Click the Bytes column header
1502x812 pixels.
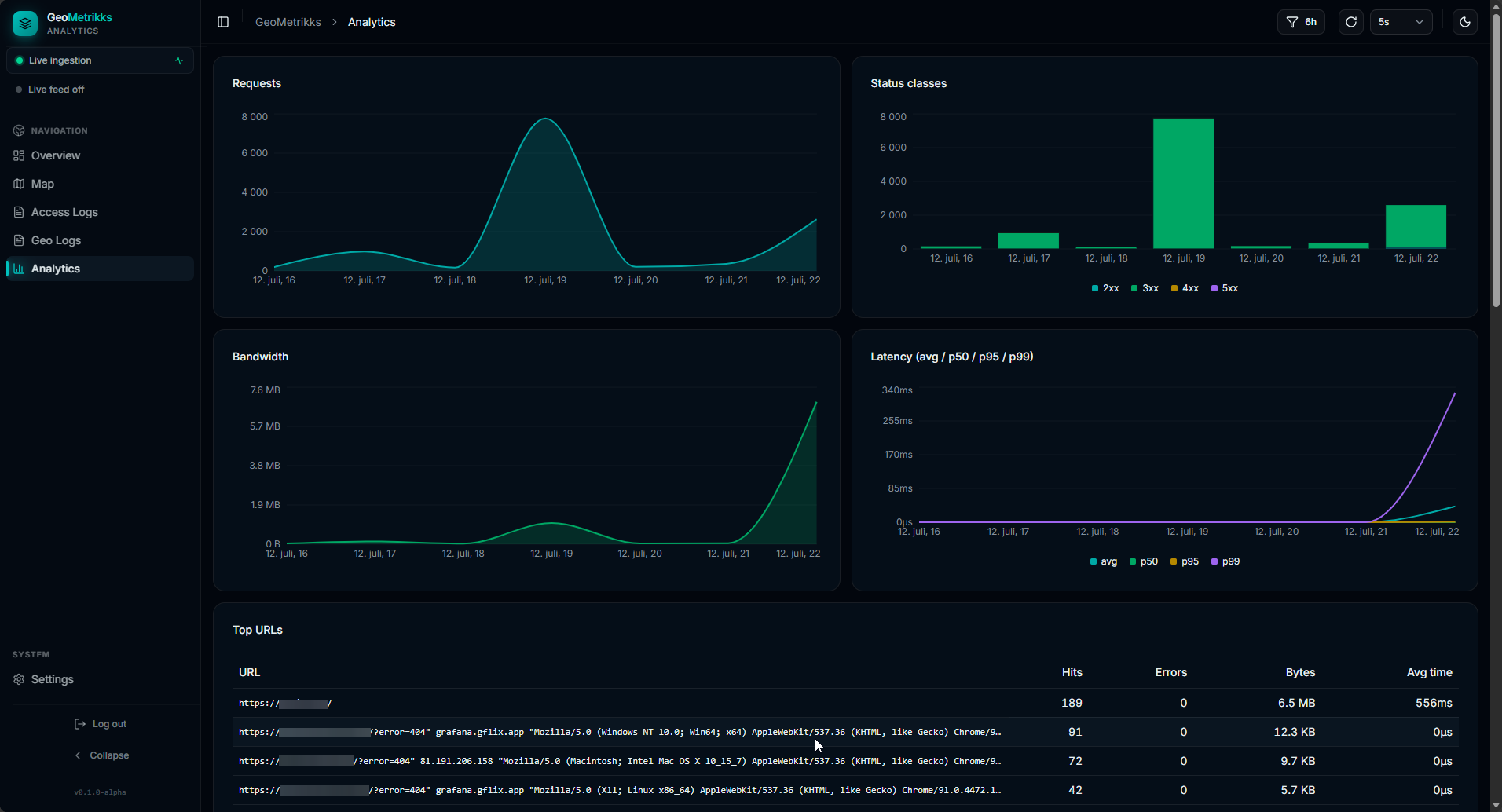1300,672
